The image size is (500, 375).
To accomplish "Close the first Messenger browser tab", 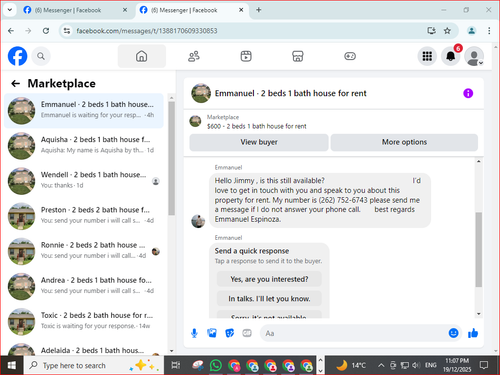I will coord(125,10).
